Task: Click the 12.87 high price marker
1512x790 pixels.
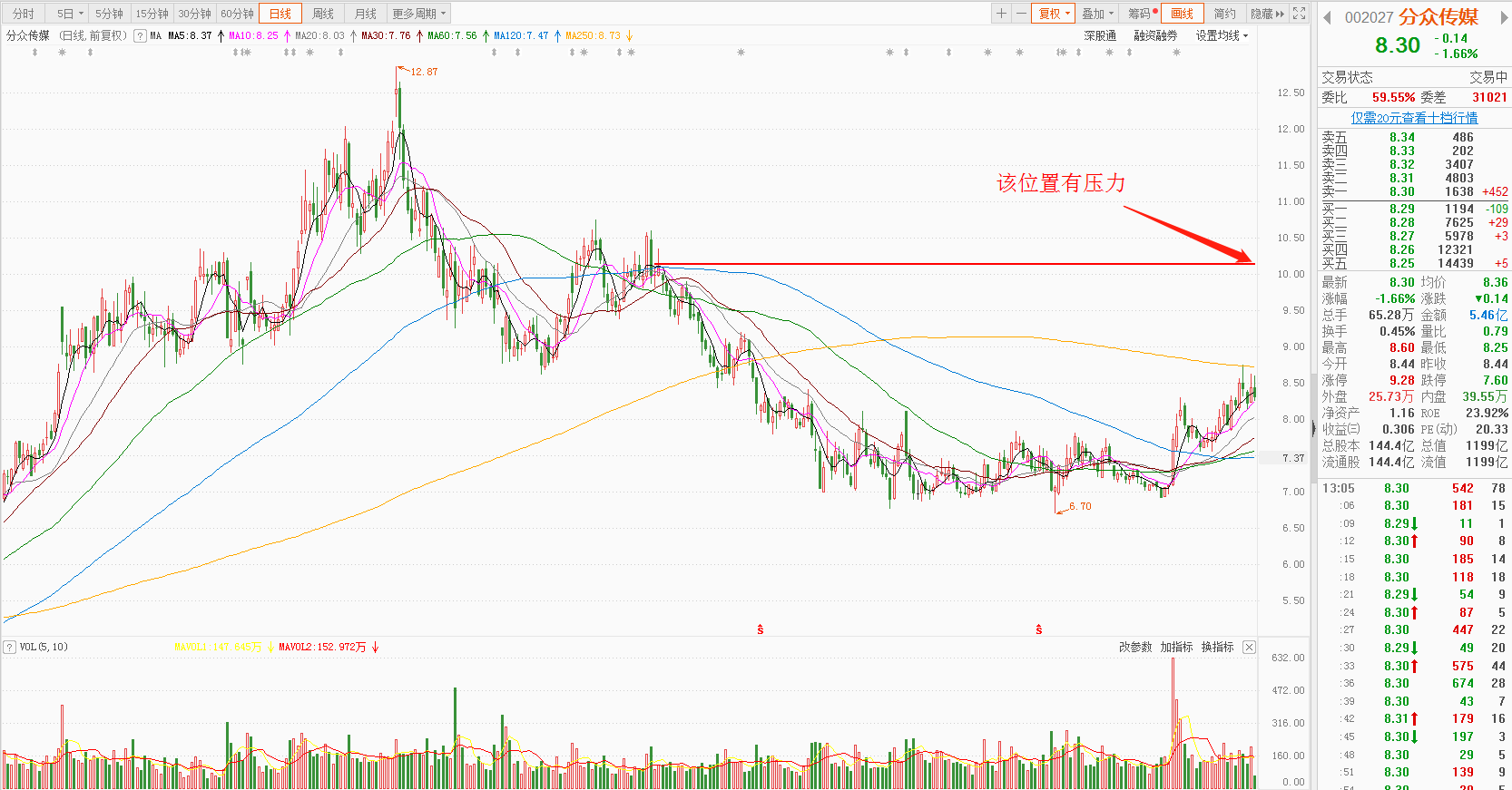Action: point(423,72)
